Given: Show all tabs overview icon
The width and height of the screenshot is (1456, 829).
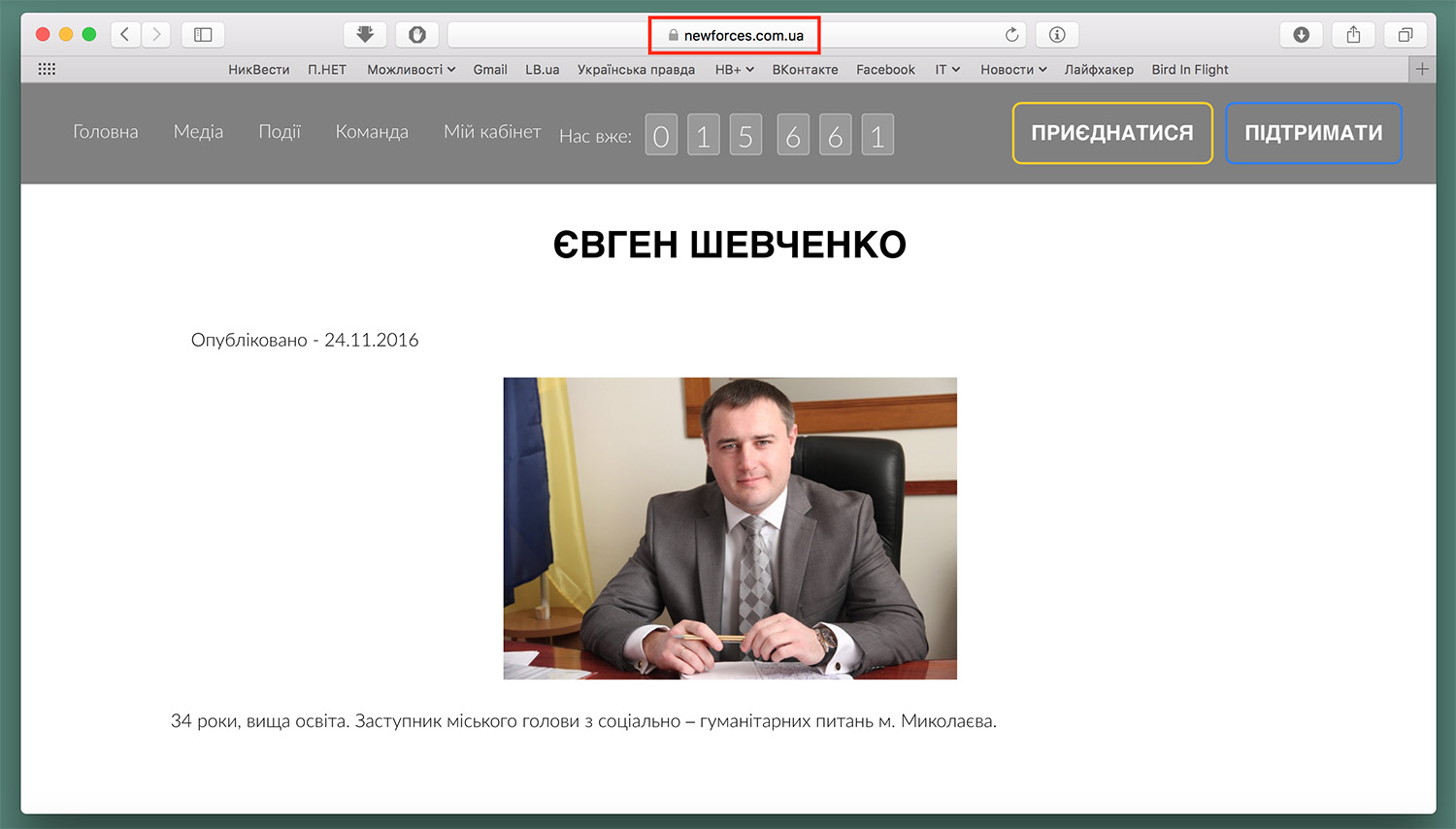Looking at the screenshot, I should (x=1405, y=35).
